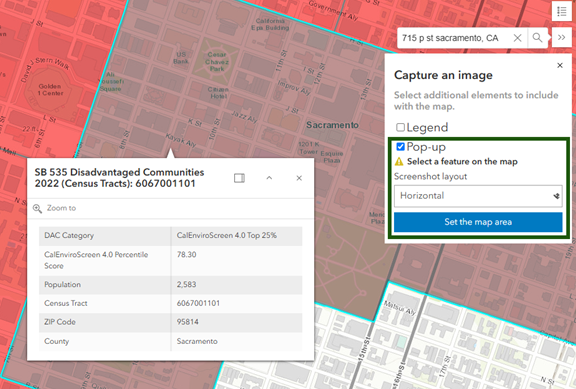Click the ZIP Code label cell
This screenshot has width=576, height=389.
[x=105, y=322]
